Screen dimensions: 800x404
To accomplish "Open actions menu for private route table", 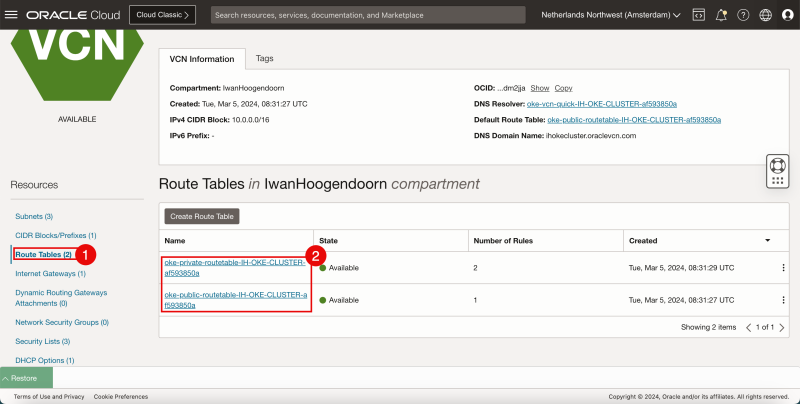I will [783, 268].
